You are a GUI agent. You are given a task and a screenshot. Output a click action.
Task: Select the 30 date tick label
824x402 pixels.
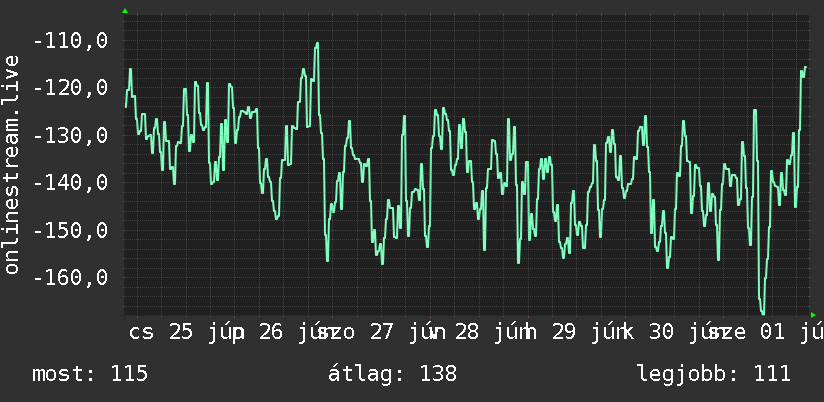point(662,333)
